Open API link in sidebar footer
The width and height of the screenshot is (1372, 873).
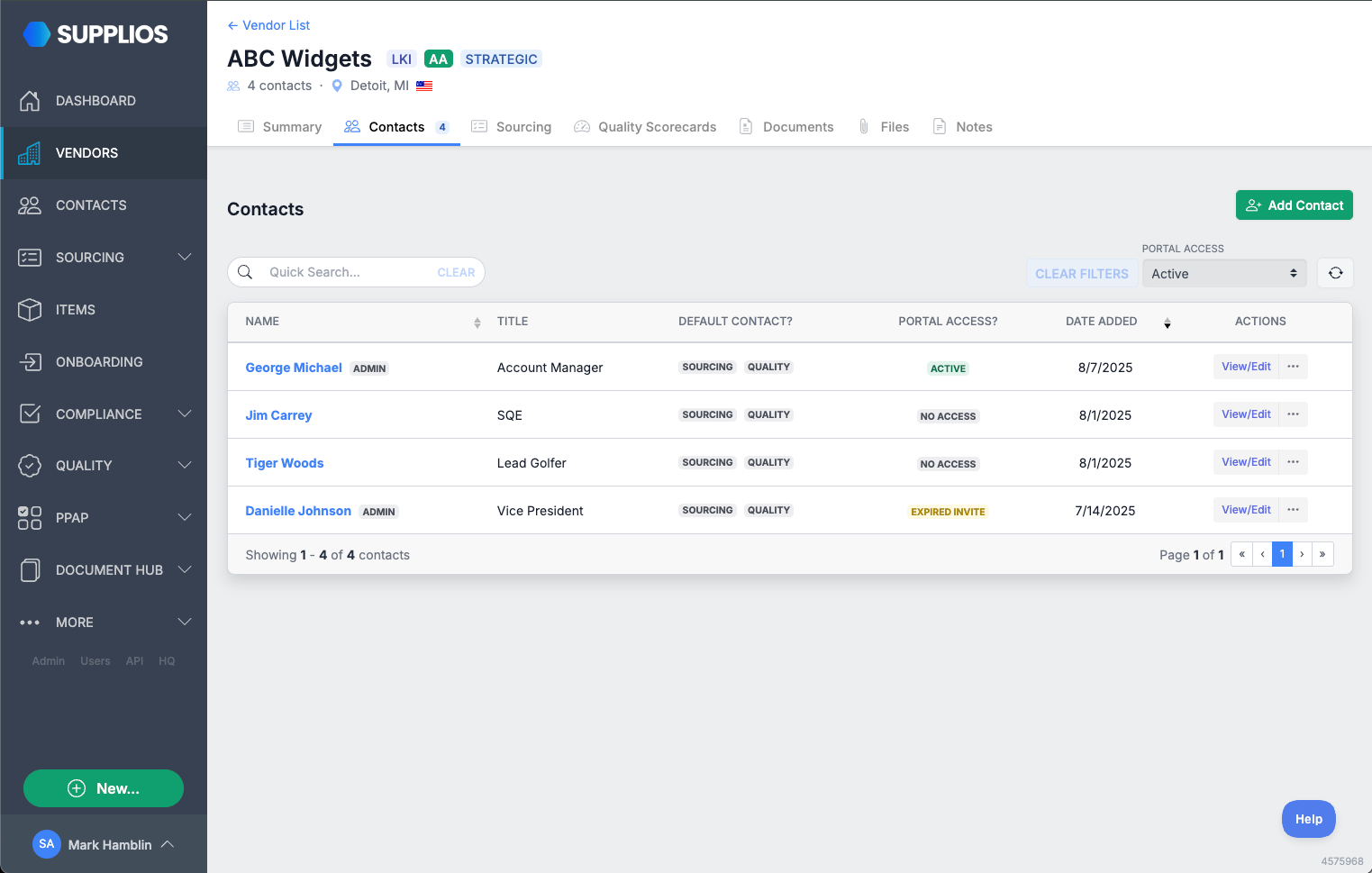click(134, 661)
